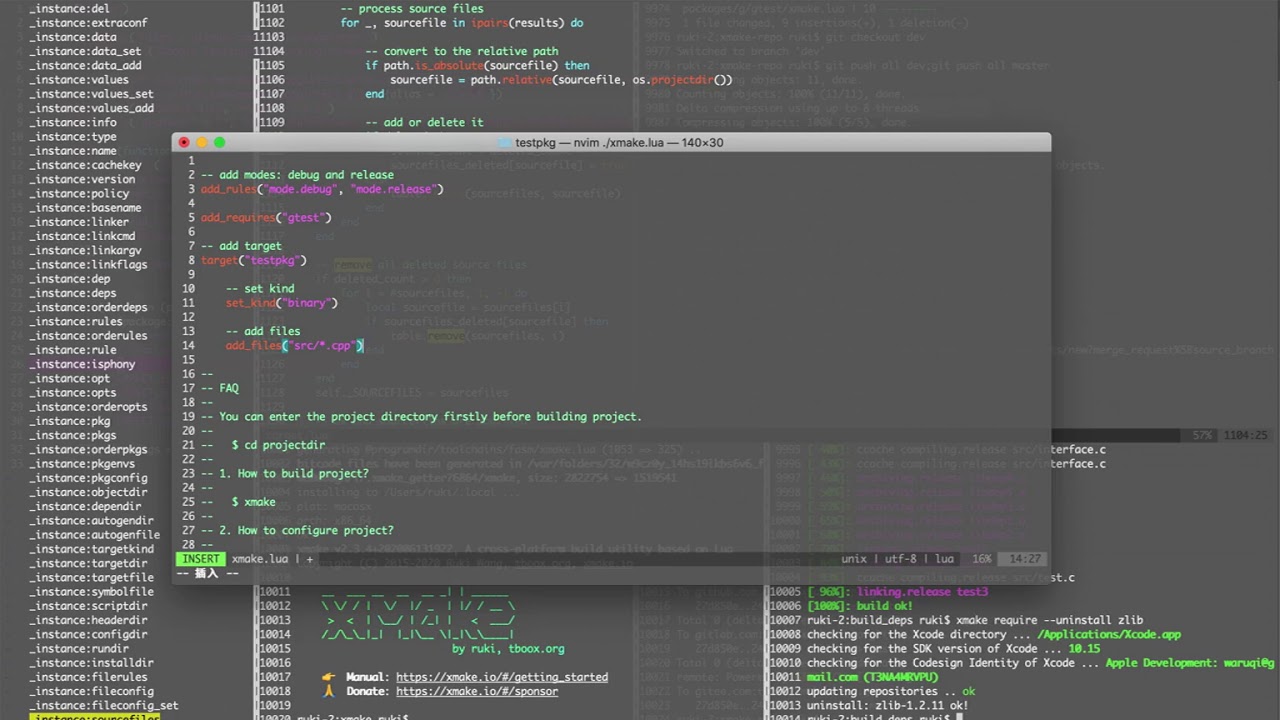
Task: Click the 14:27 cursor position indicator
Action: pyautogui.click(x=1025, y=559)
